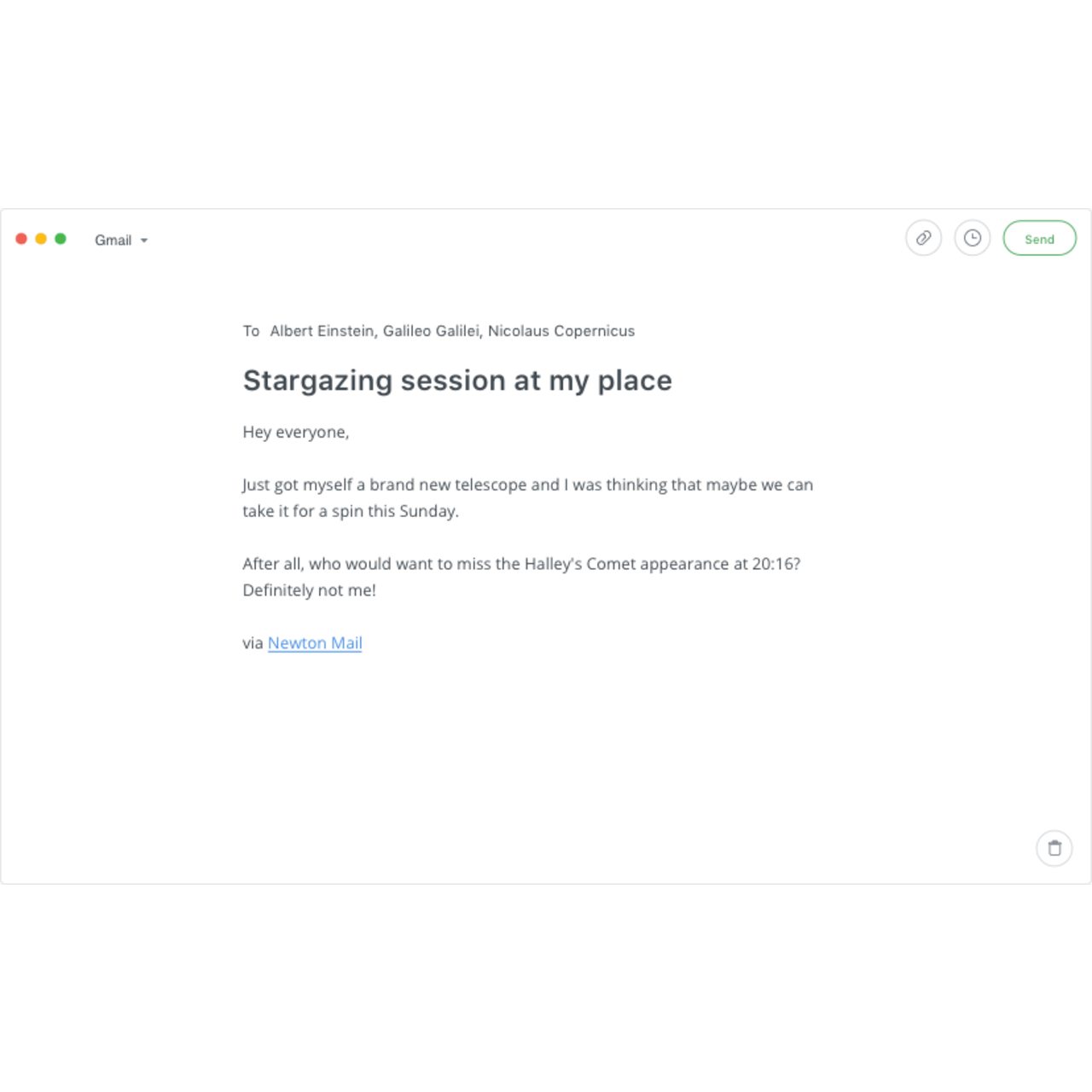
Task: Open the send later clock icon
Action: 972,239
